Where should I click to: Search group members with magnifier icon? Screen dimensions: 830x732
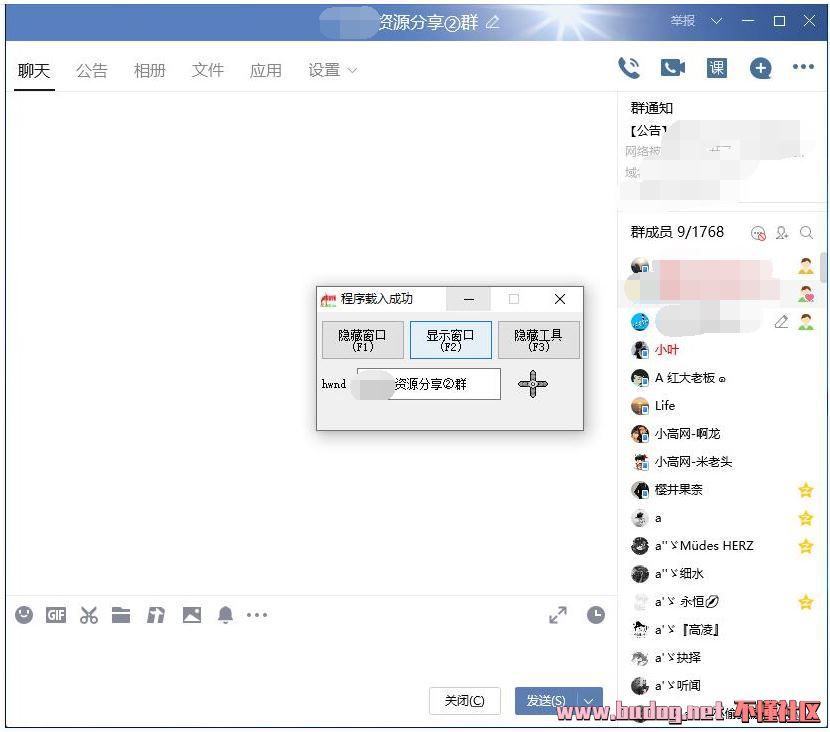point(807,233)
